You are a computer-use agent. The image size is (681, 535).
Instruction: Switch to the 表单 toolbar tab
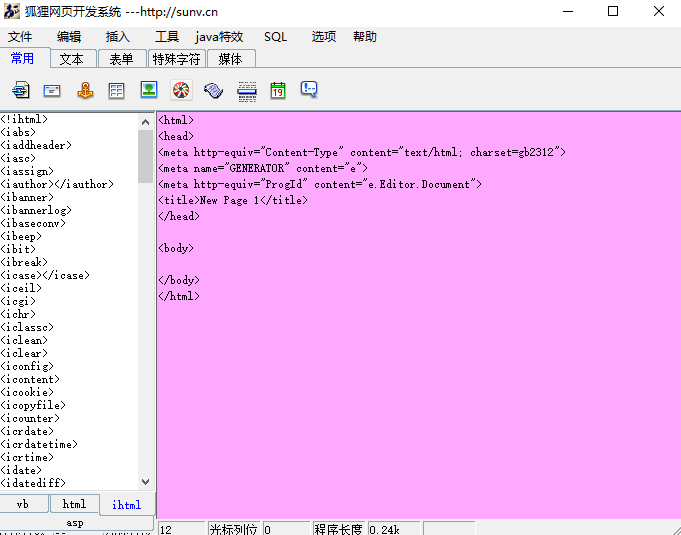point(122,59)
